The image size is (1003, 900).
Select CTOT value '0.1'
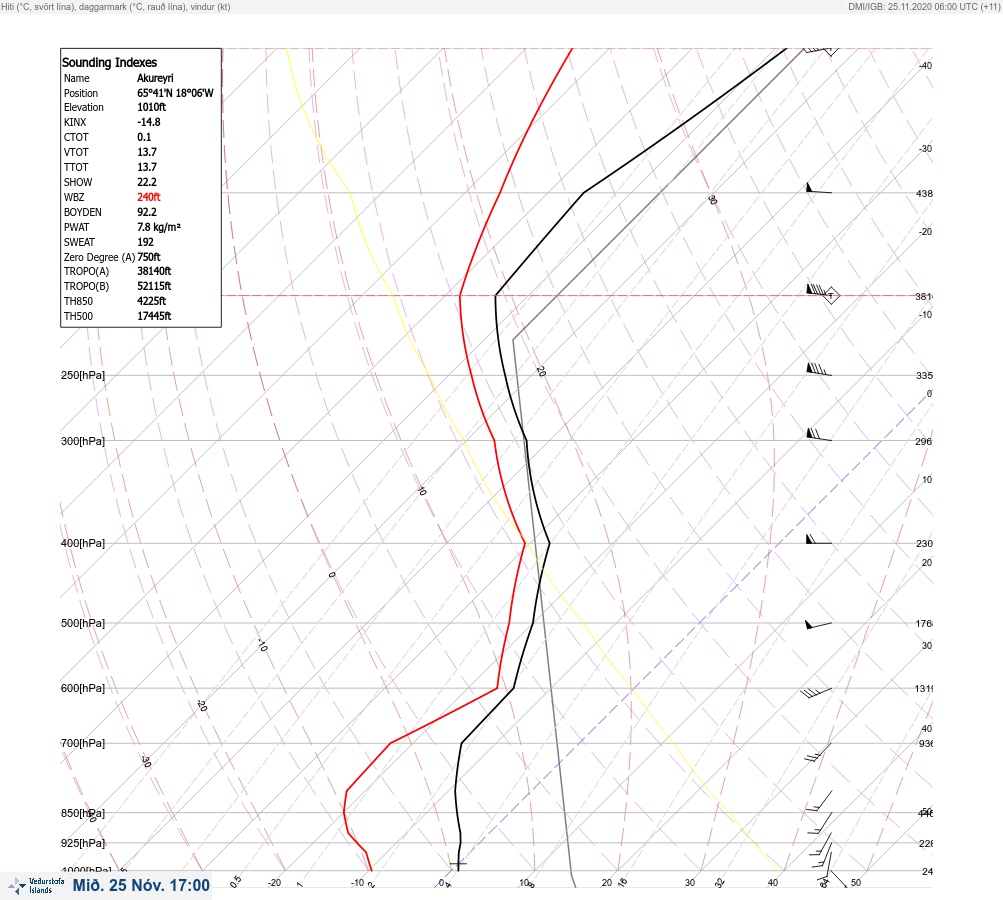coord(144,137)
